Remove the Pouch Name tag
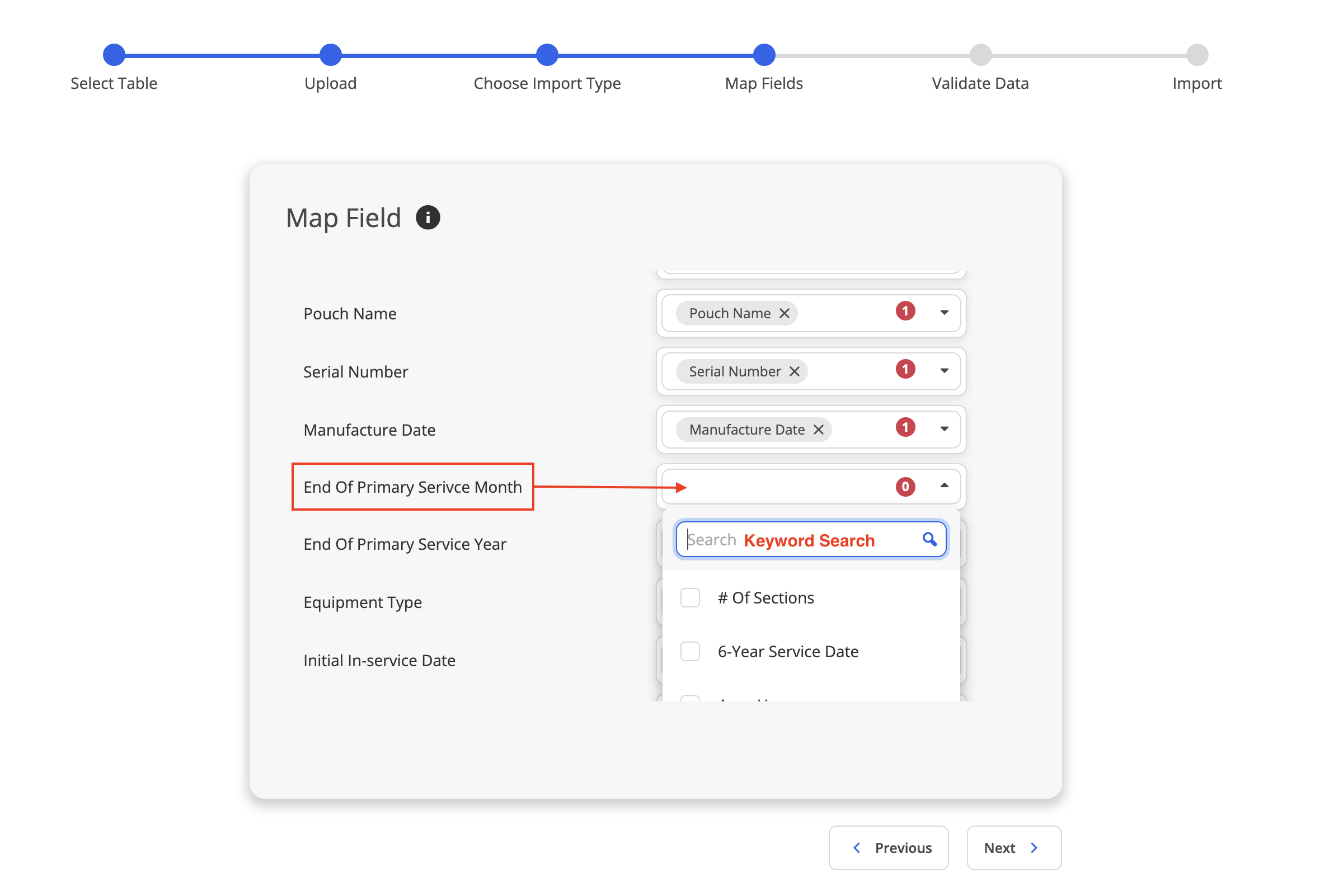This screenshot has width=1334, height=896. pyautogui.click(x=784, y=313)
